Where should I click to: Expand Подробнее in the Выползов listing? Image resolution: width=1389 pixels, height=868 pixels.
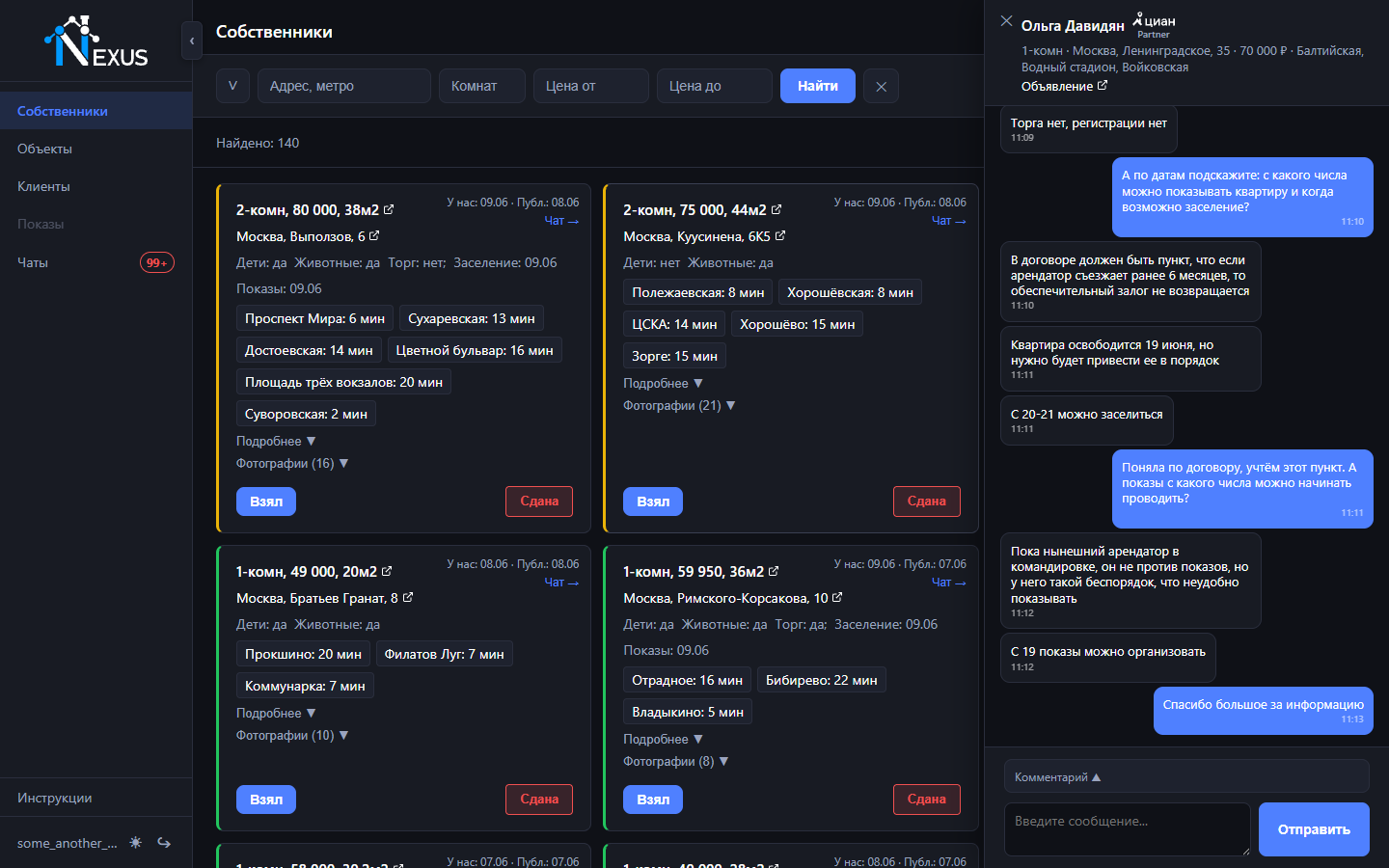pos(276,441)
